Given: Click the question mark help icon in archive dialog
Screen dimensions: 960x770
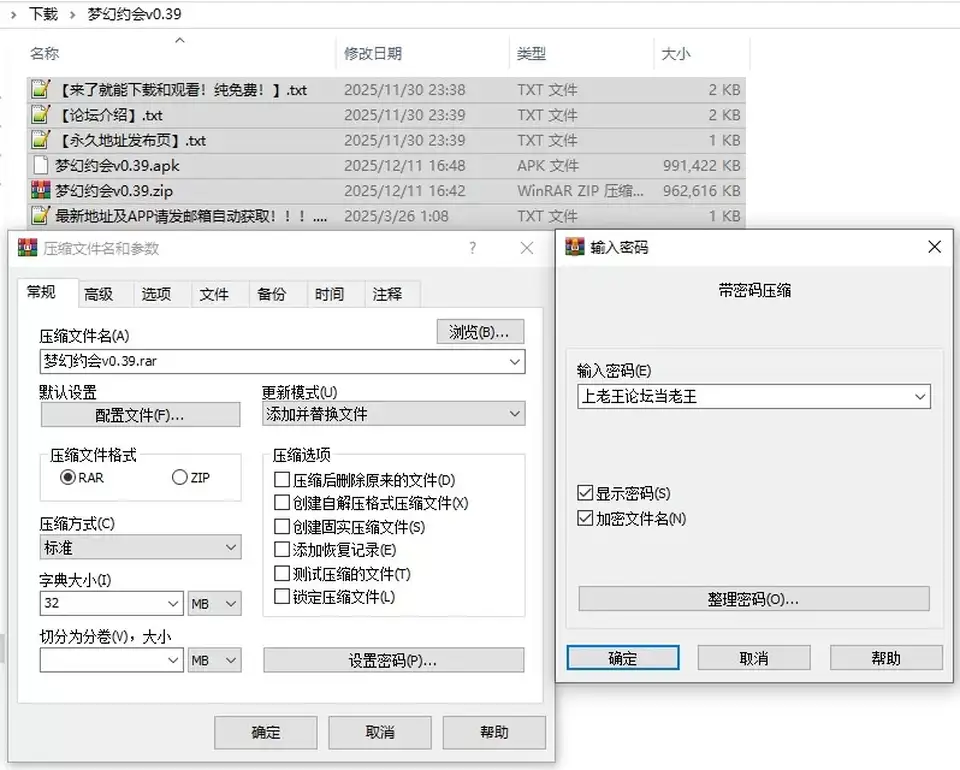Looking at the screenshot, I should pyautogui.click(x=472, y=248).
